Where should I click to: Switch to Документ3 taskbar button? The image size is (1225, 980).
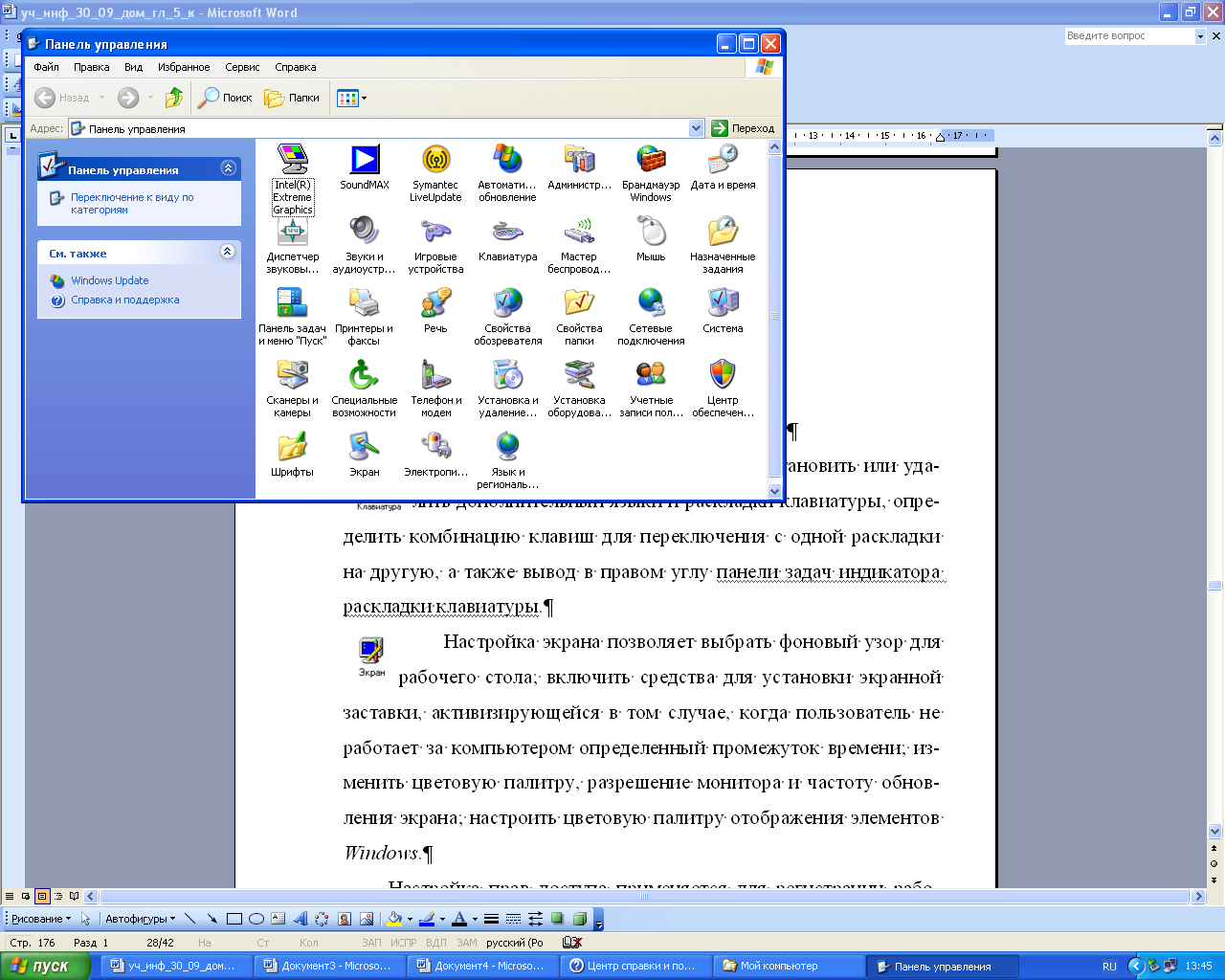point(331,966)
